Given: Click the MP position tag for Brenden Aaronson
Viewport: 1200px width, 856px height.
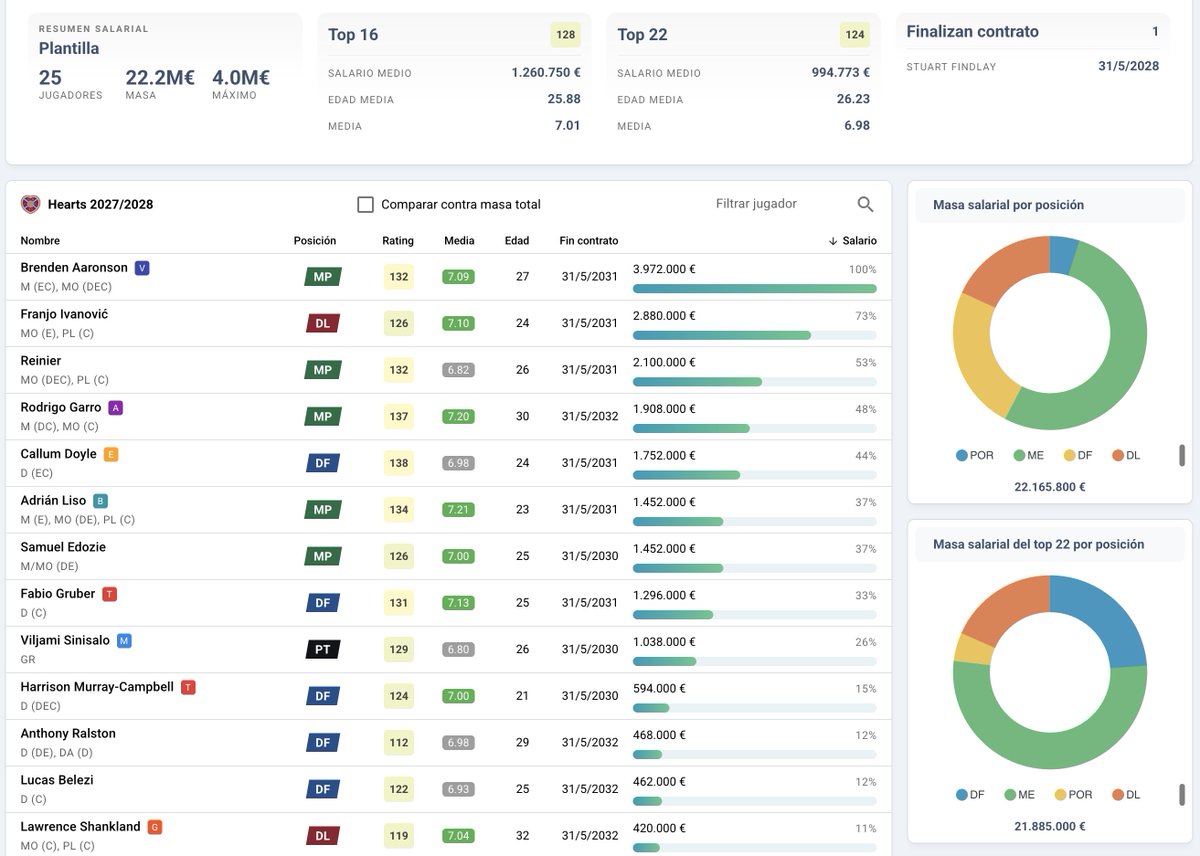Looking at the screenshot, I should click(323, 277).
